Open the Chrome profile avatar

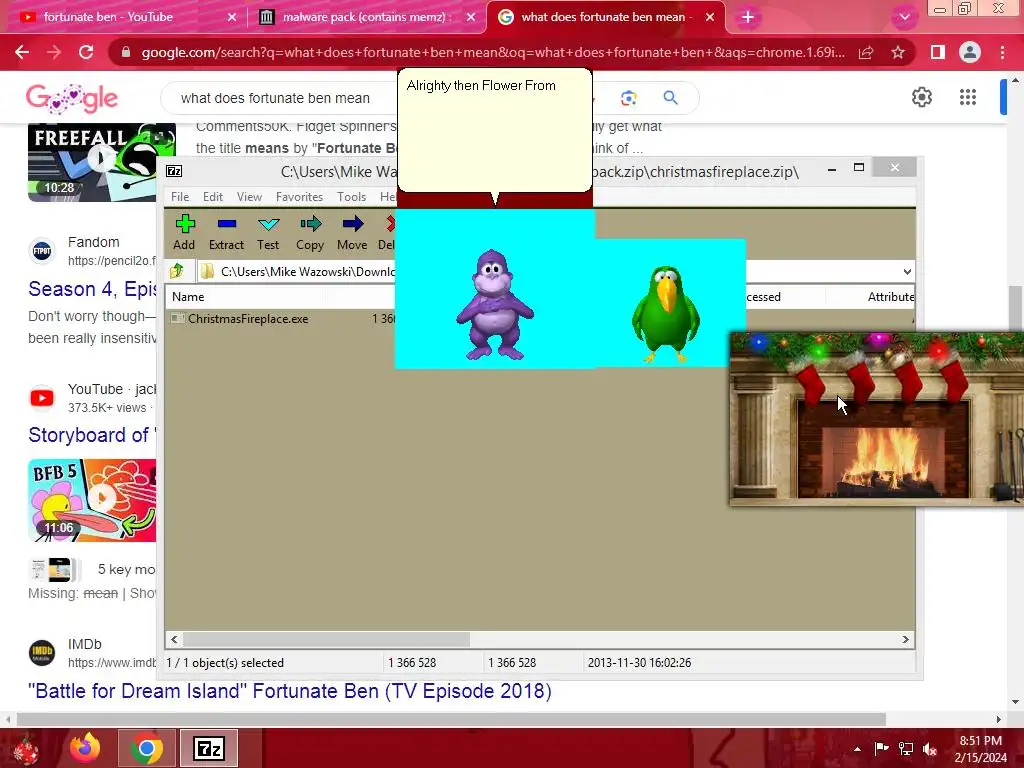970,52
